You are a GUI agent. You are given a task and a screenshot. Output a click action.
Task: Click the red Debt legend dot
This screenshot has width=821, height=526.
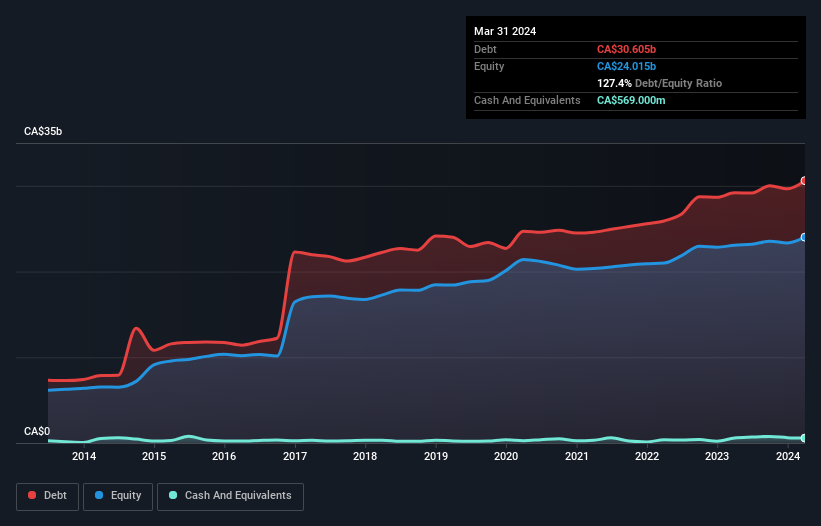tap(32, 495)
